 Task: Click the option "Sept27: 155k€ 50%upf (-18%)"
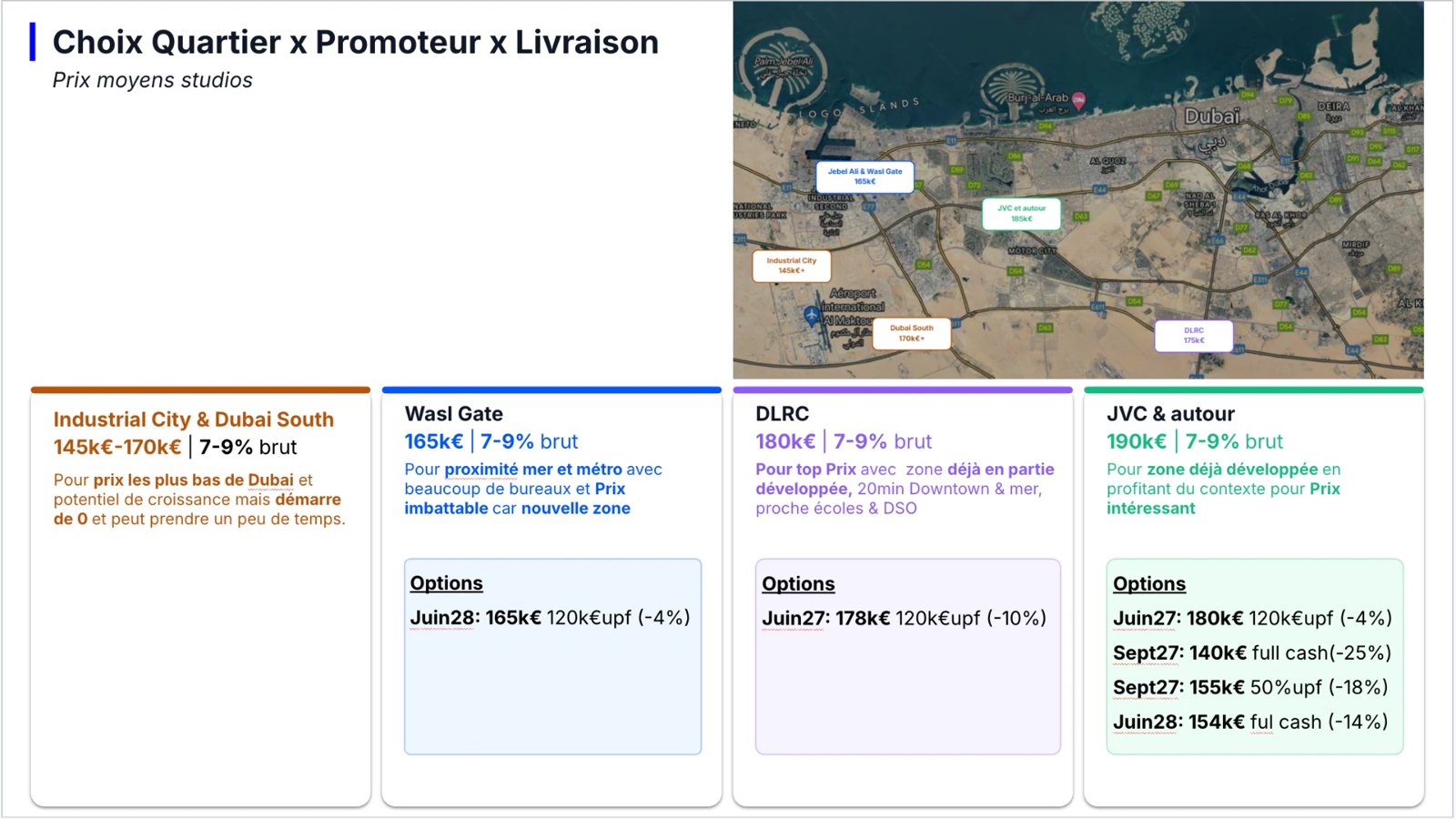click(x=1251, y=688)
